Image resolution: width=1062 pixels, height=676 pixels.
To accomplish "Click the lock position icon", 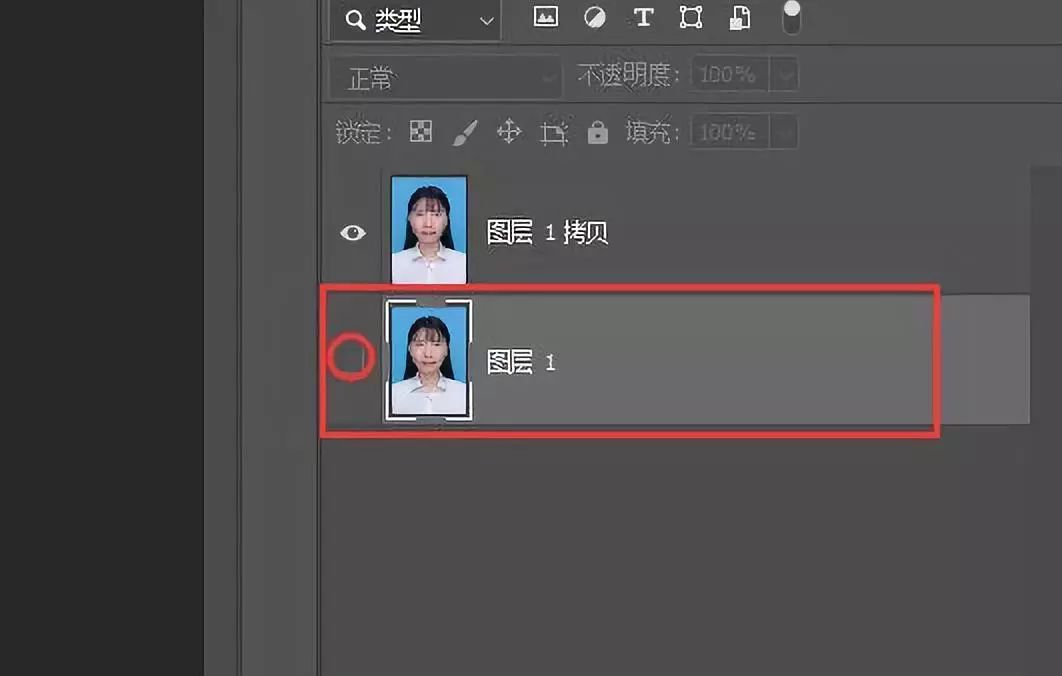I will point(509,131).
